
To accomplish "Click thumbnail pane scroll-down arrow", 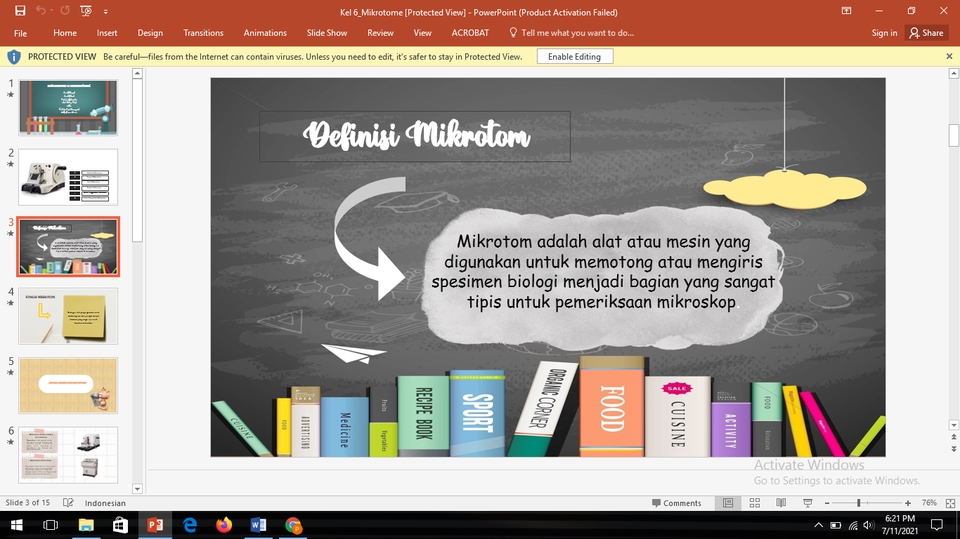I will (x=137, y=489).
